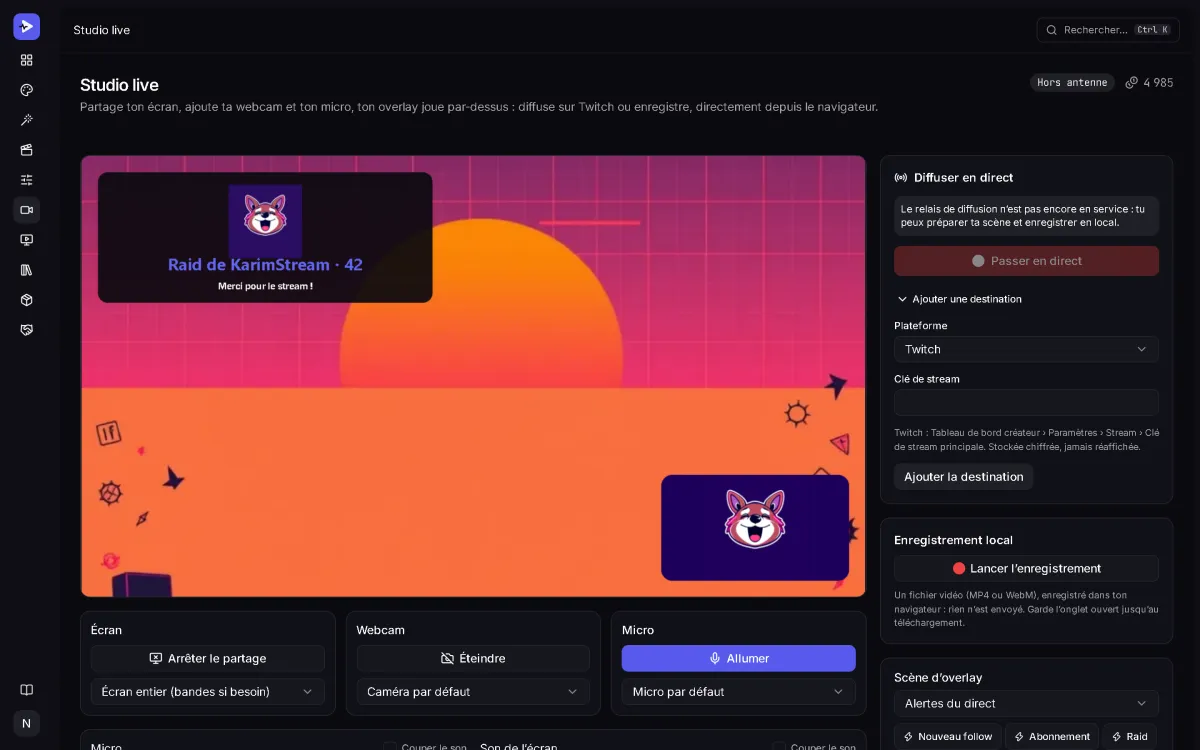Click the Clé de stream input field
Image resolution: width=1200 pixels, height=750 pixels.
tap(1026, 402)
